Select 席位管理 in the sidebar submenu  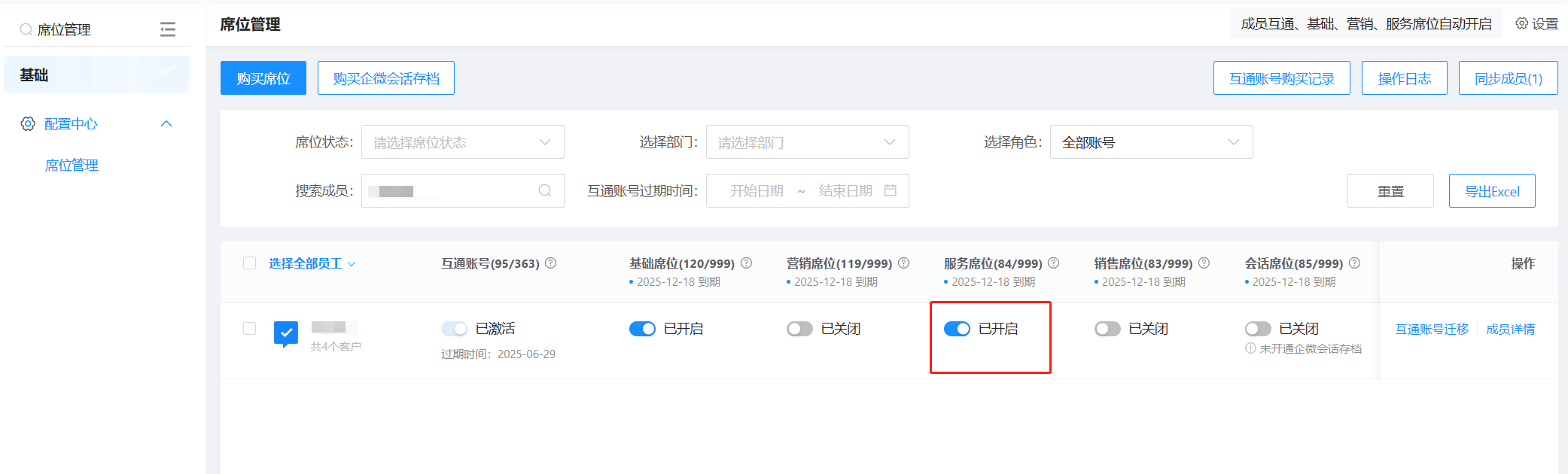[x=72, y=166]
